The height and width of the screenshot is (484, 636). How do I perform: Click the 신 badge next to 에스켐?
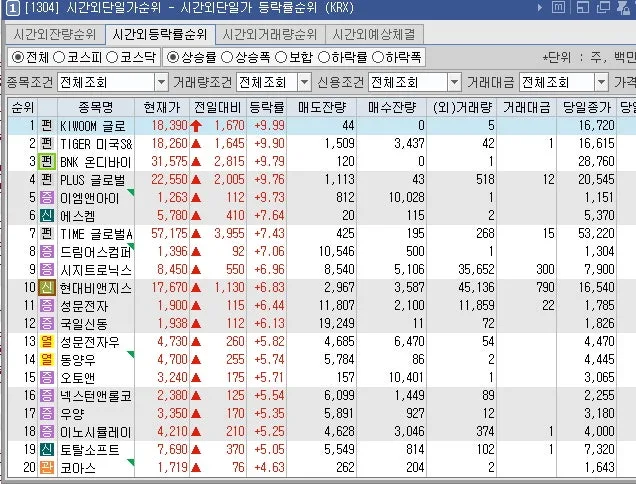47,215
